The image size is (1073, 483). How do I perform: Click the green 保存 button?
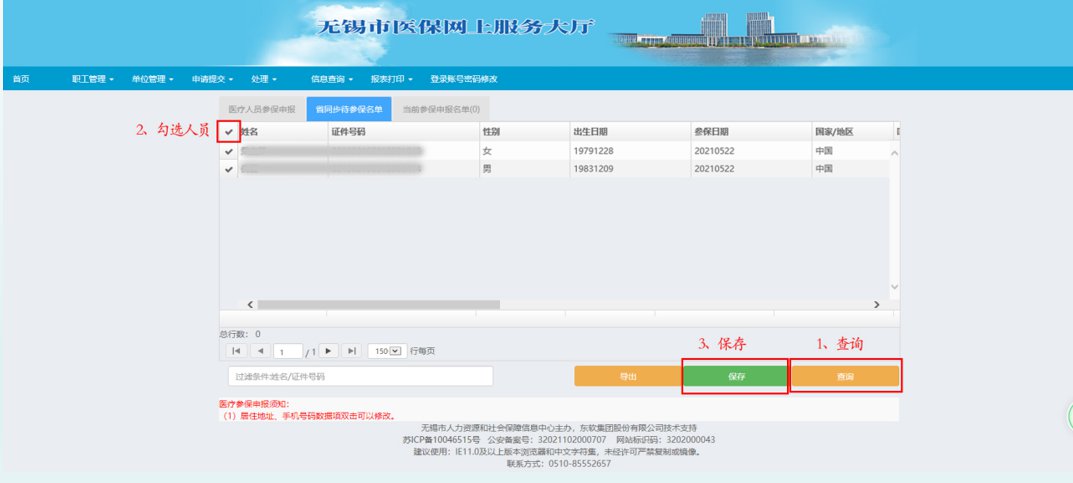tap(736, 376)
